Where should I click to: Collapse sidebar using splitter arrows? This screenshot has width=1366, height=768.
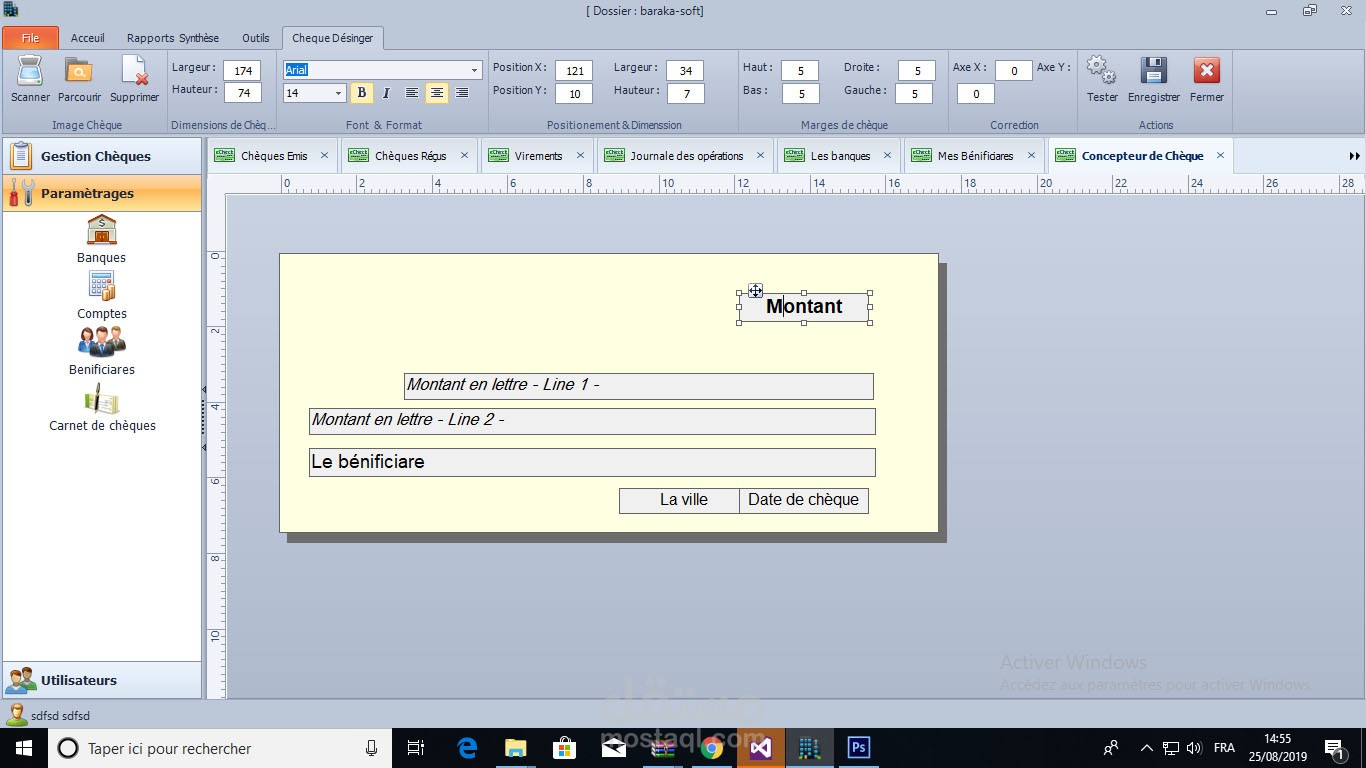tap(204, 418)
